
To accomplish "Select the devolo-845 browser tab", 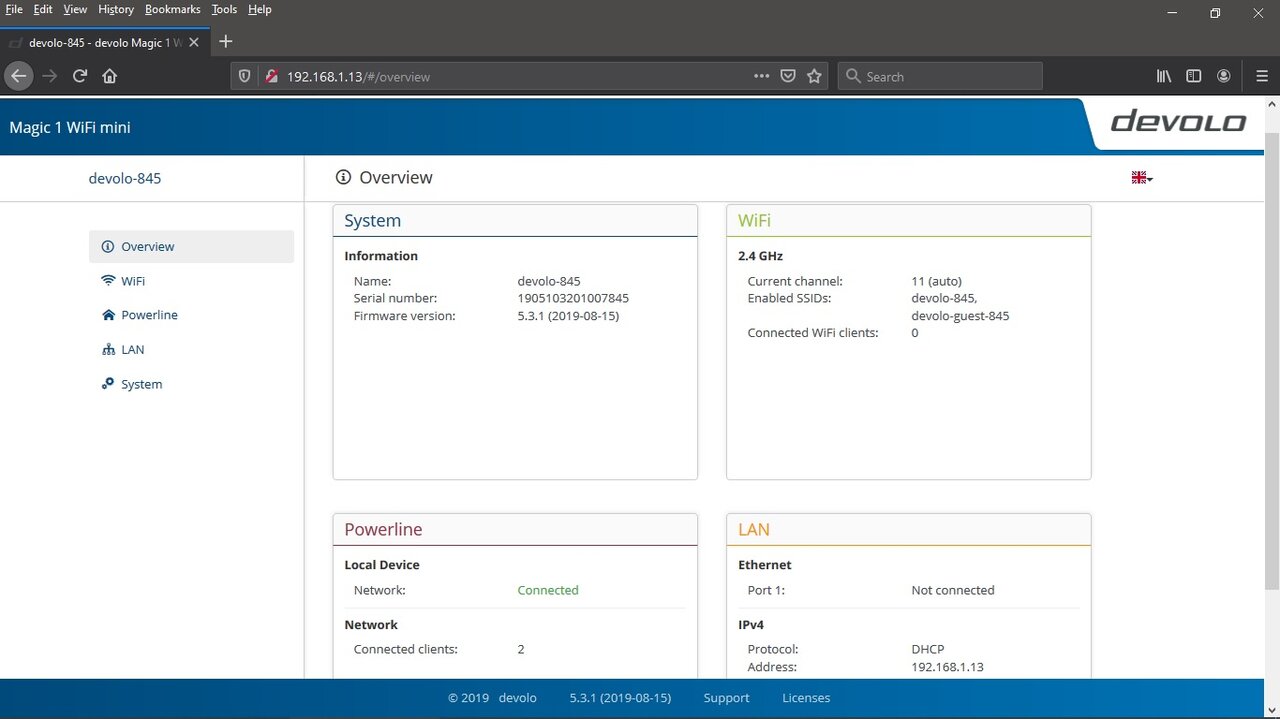I will (x=104, y=43).
